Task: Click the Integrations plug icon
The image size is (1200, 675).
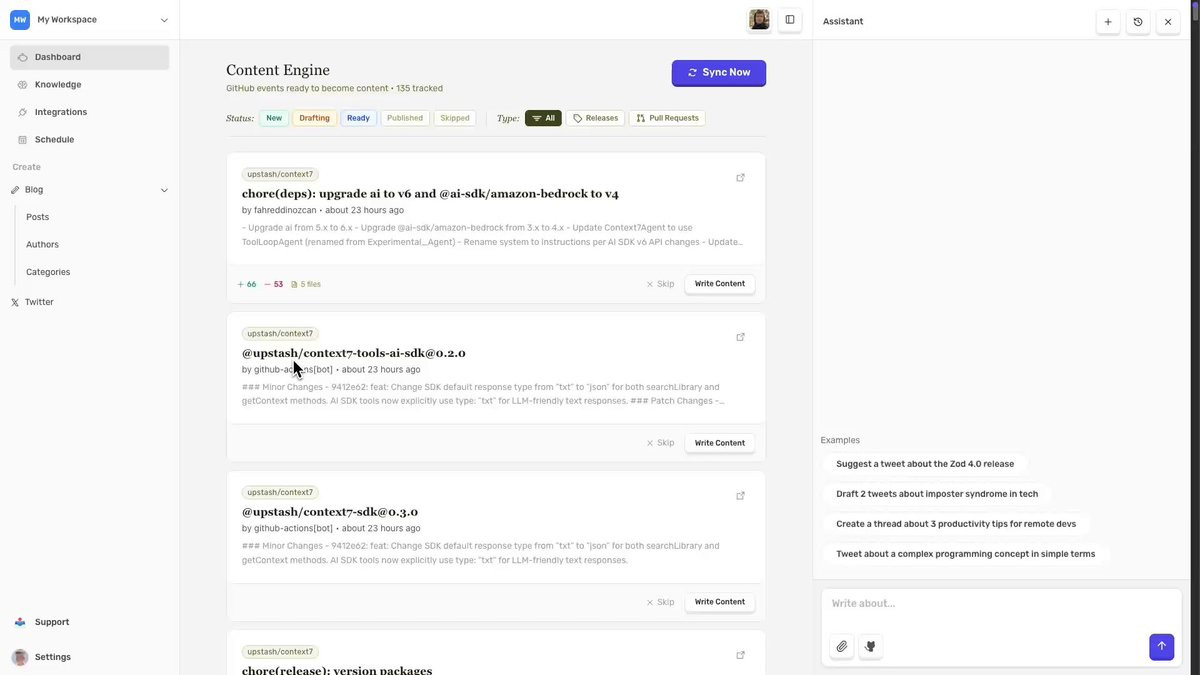Action: (22, 112)
